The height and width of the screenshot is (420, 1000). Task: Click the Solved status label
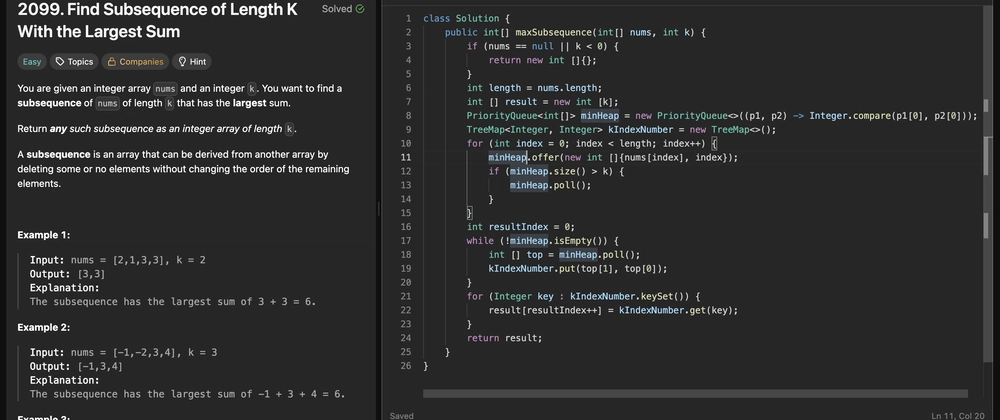click(337, 9)
